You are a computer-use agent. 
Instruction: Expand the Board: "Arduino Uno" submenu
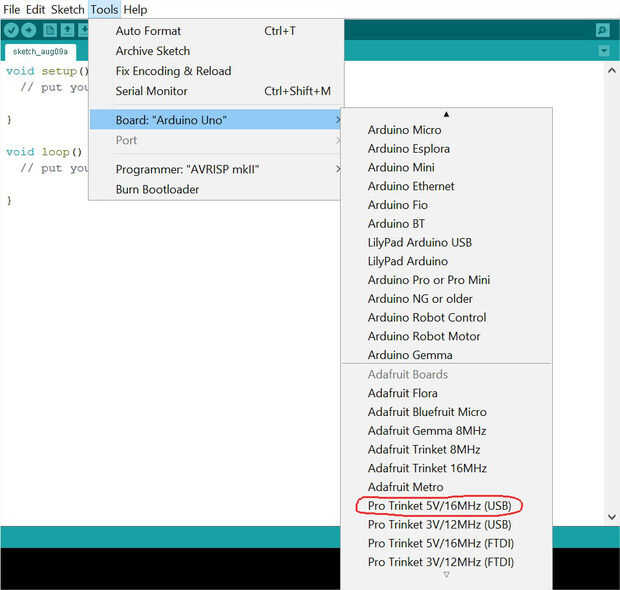tap(215, 120)
